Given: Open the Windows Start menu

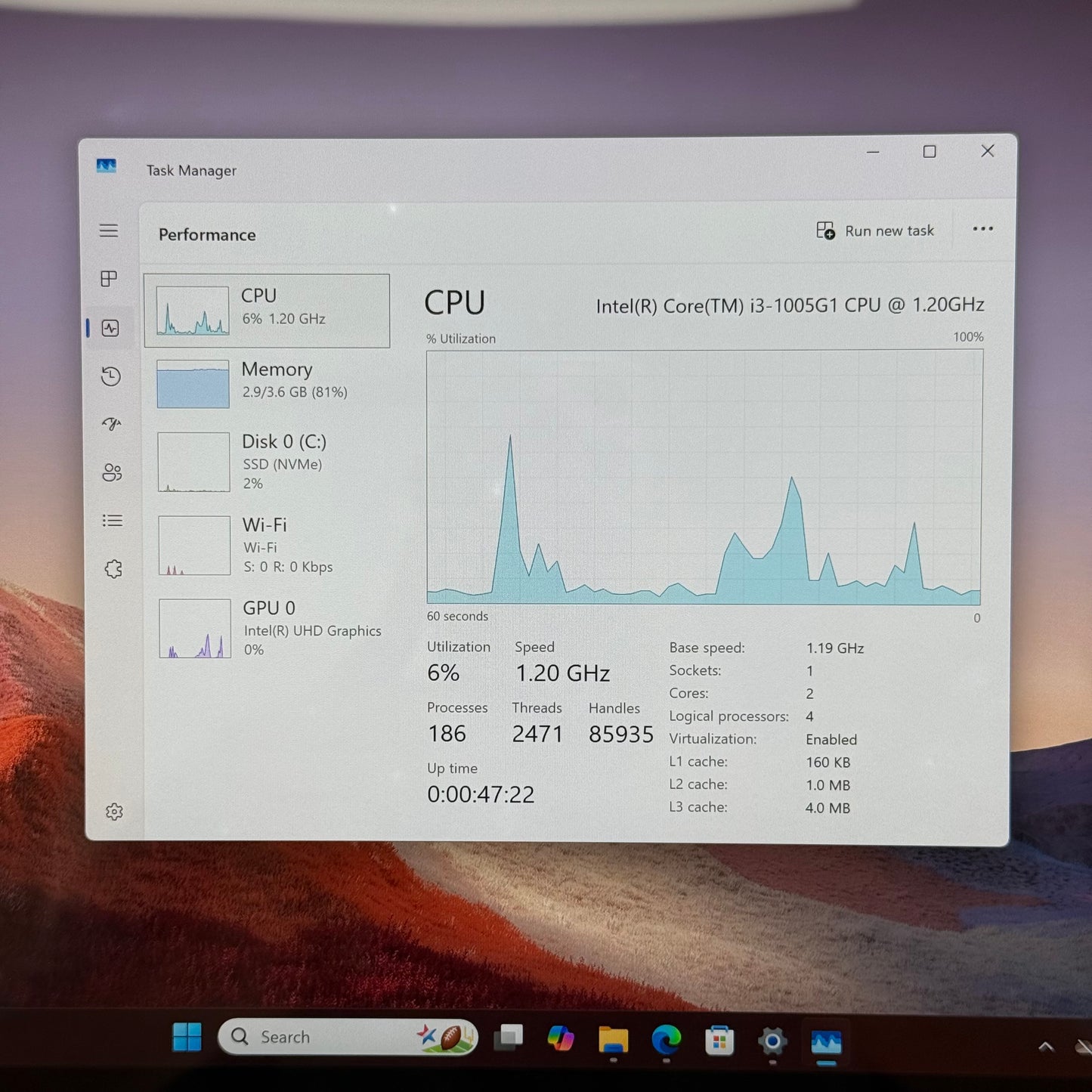Looking at the screenshot, I should point(187,1037).
